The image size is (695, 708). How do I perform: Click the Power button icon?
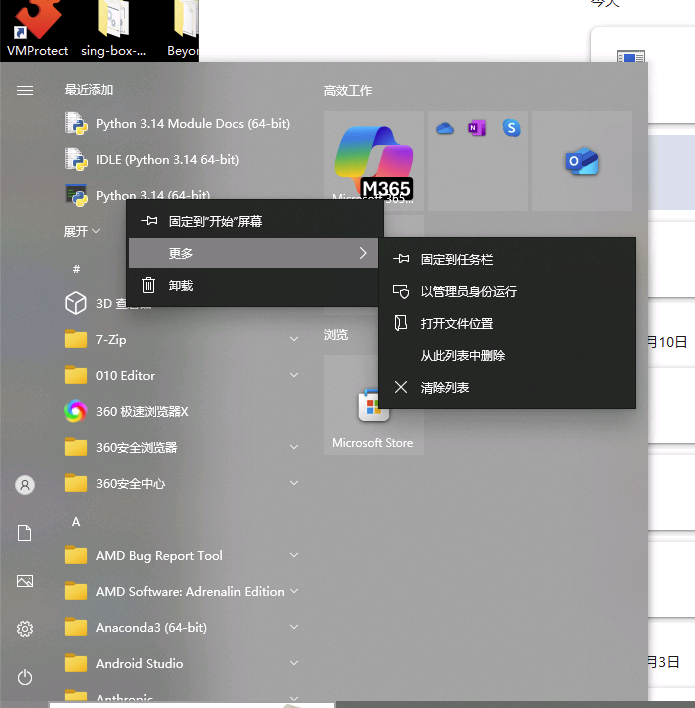pyautogui.click(x=25, y=677)
